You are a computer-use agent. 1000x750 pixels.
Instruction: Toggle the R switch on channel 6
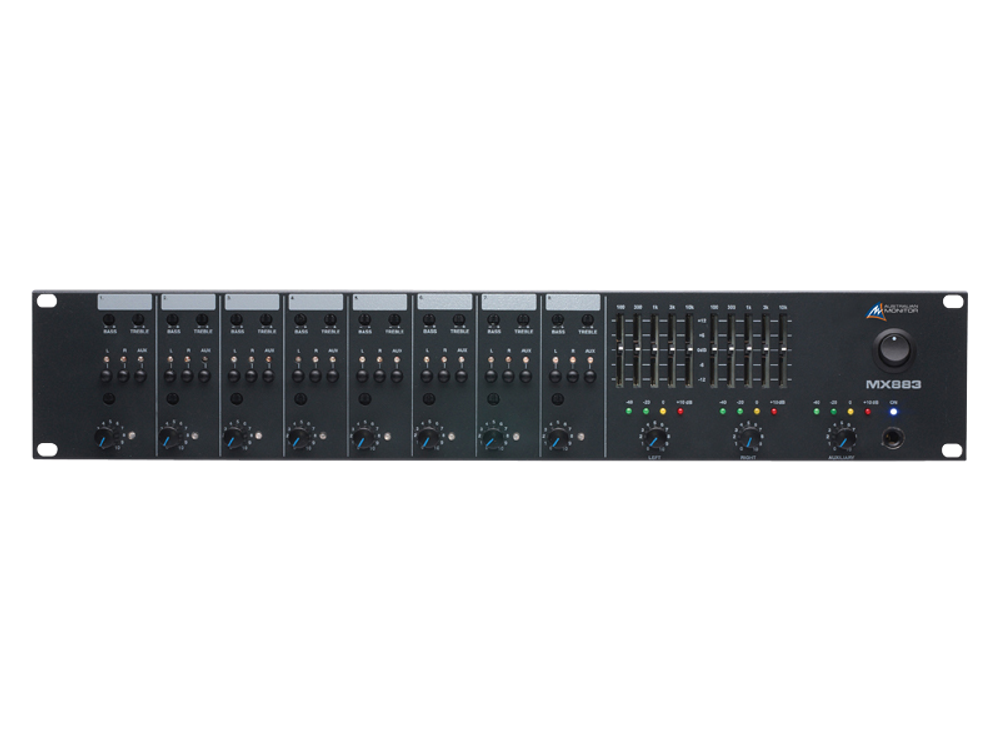pos(443,374)
